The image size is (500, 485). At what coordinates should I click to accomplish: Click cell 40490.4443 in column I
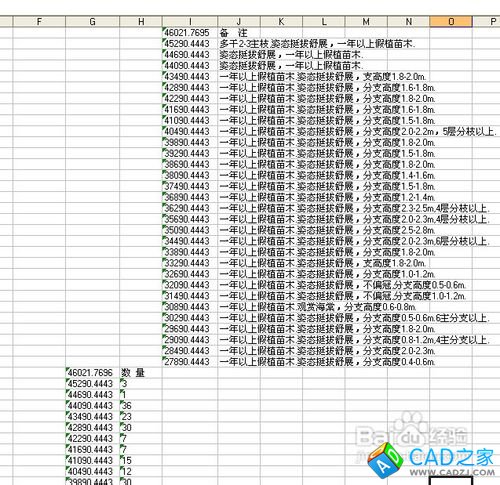(190, 132)
